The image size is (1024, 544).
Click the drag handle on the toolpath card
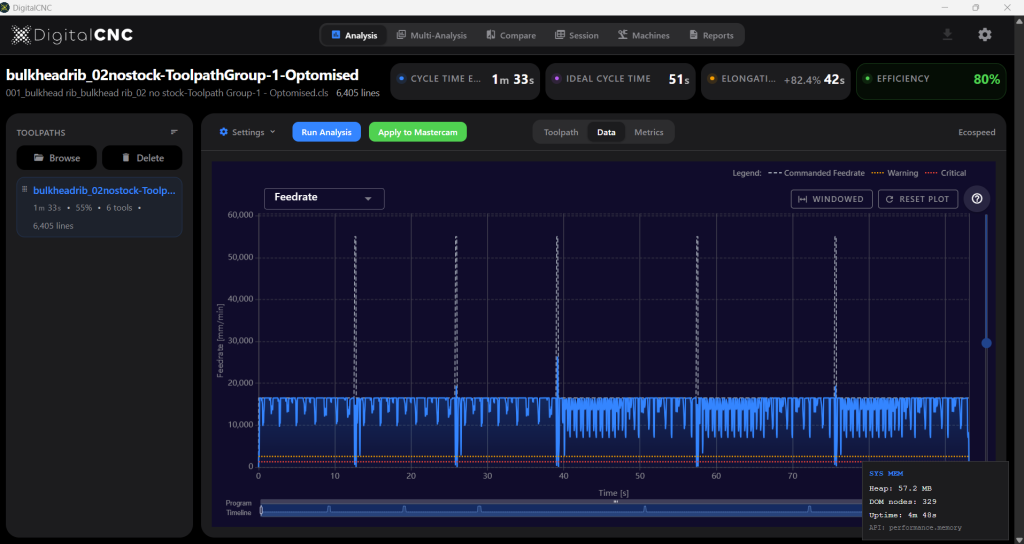(25, 189)
